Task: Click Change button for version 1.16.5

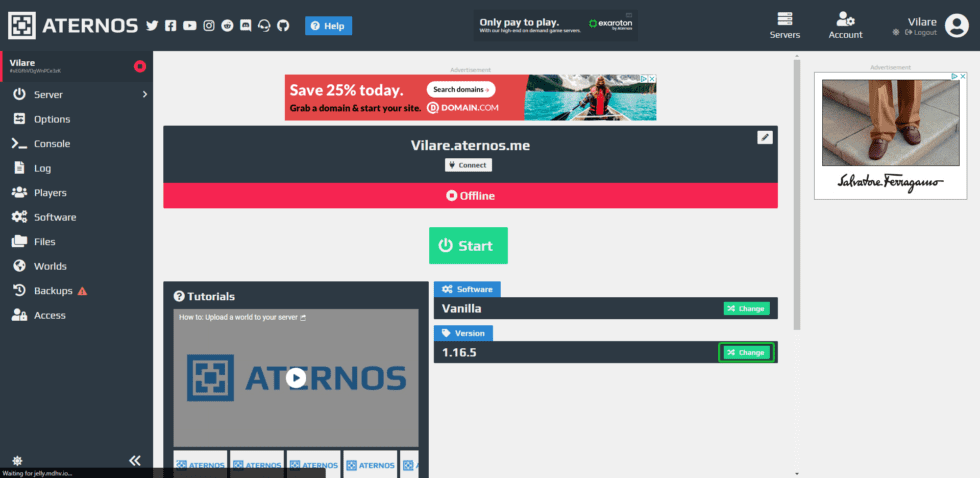Action: 746,352
